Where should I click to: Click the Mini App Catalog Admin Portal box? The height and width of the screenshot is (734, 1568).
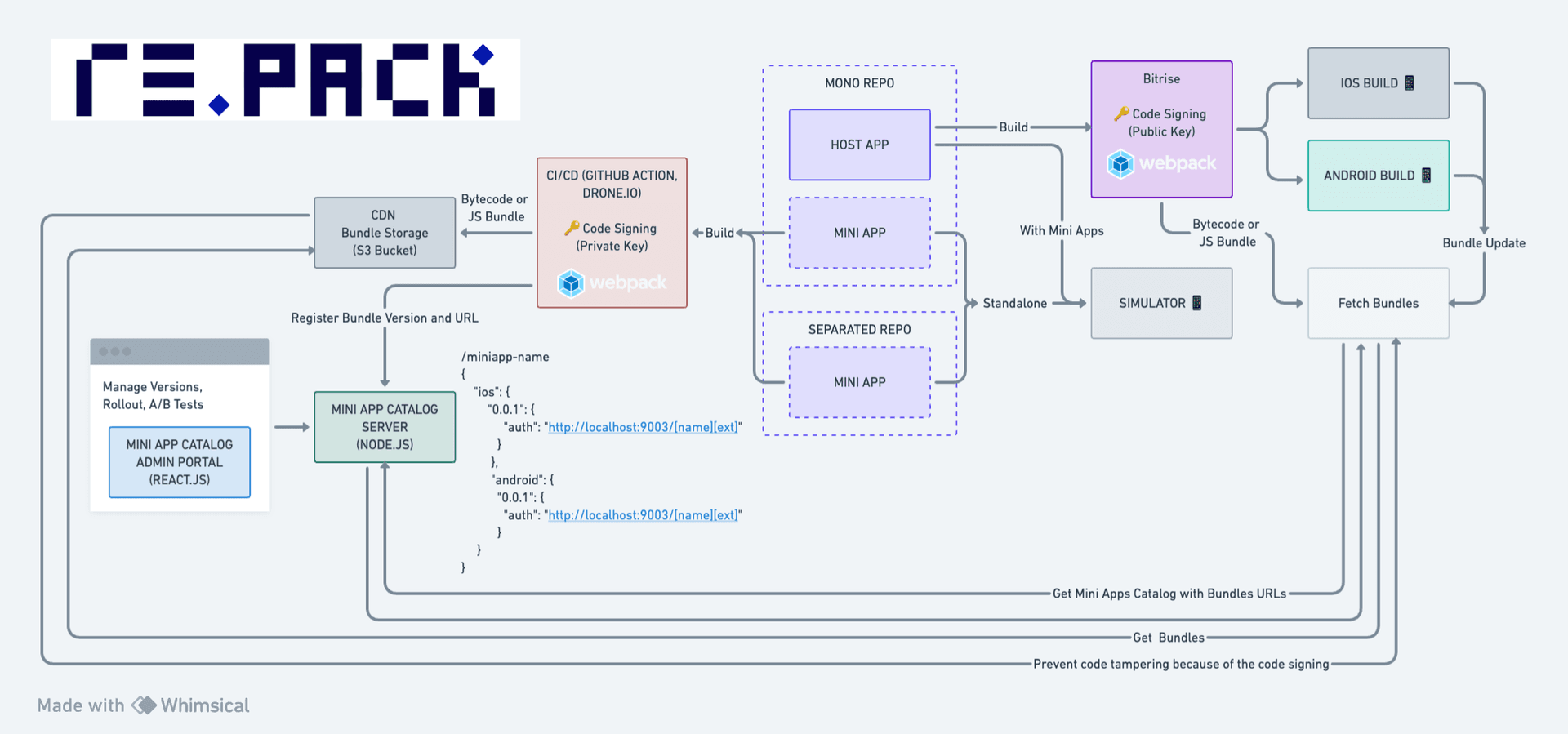tap(180, 462)
